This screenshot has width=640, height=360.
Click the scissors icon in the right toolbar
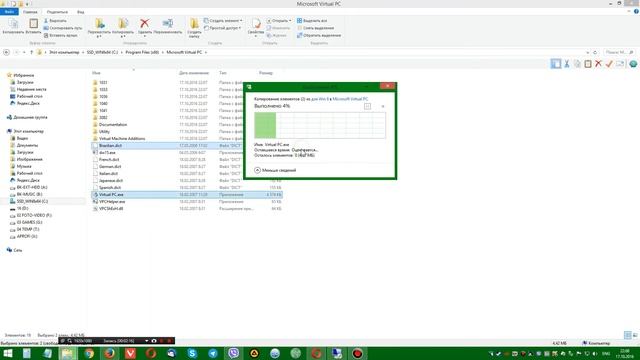(567, 64)
